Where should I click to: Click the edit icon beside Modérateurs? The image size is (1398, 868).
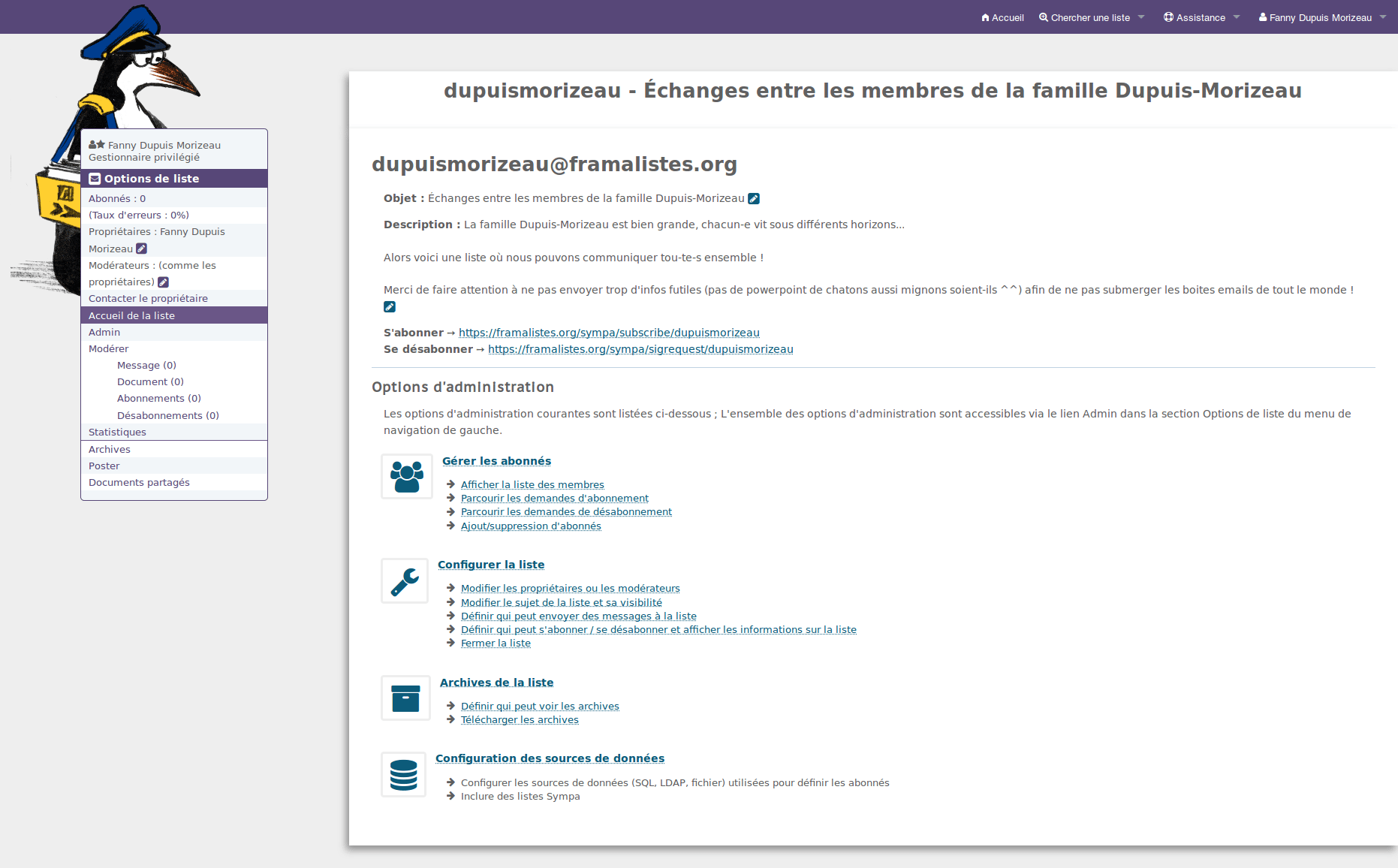[163, 282]
